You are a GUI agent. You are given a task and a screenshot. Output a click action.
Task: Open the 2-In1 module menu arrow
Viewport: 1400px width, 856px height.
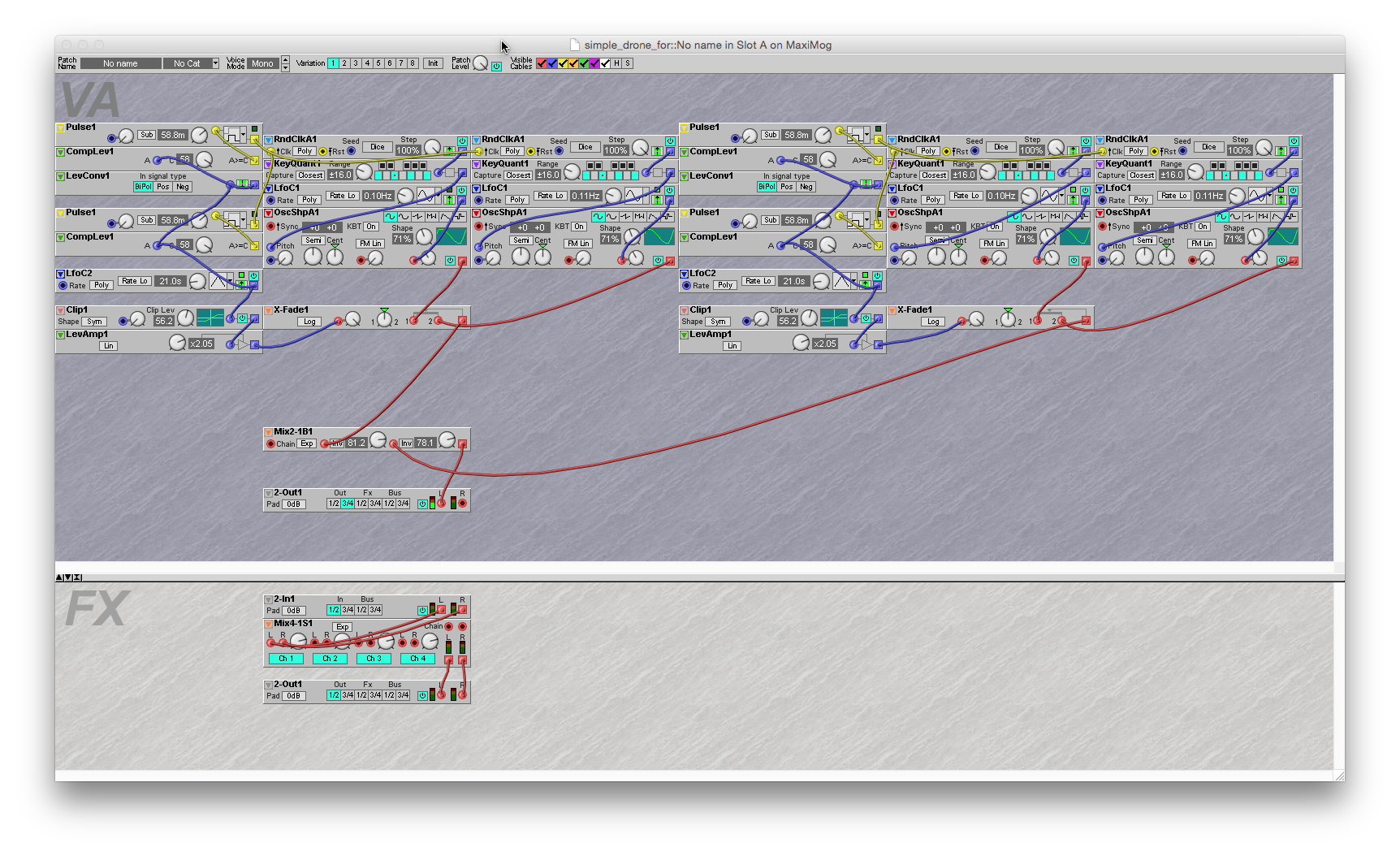click(268, 599)
